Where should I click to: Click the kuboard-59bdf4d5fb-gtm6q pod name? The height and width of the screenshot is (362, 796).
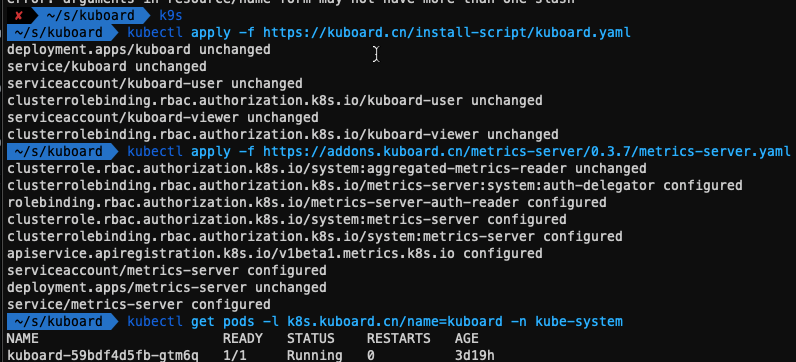point(103,355)
